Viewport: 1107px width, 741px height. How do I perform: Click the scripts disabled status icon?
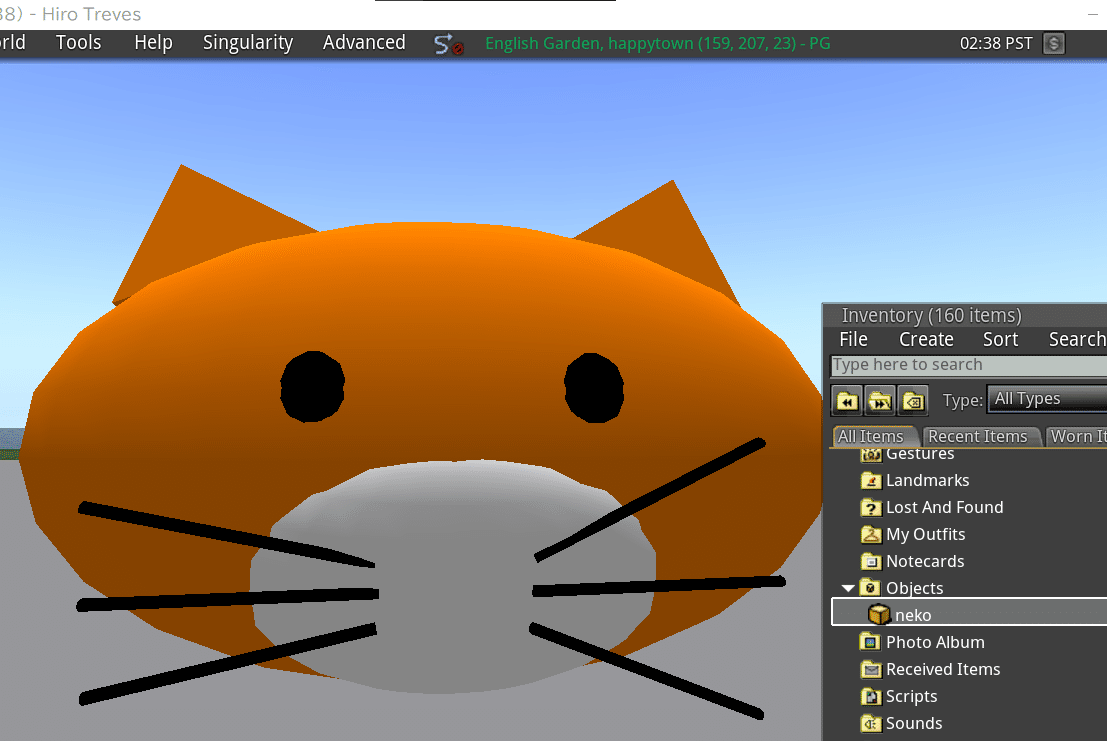(448, 44)
